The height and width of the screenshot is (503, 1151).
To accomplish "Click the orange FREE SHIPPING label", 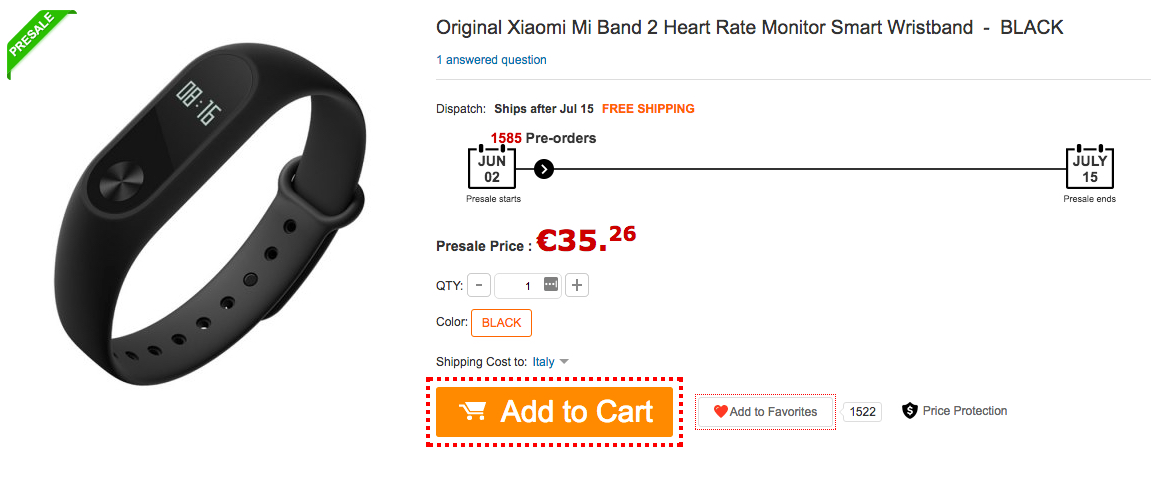I will pyautogui.click(x=648, y=109).
